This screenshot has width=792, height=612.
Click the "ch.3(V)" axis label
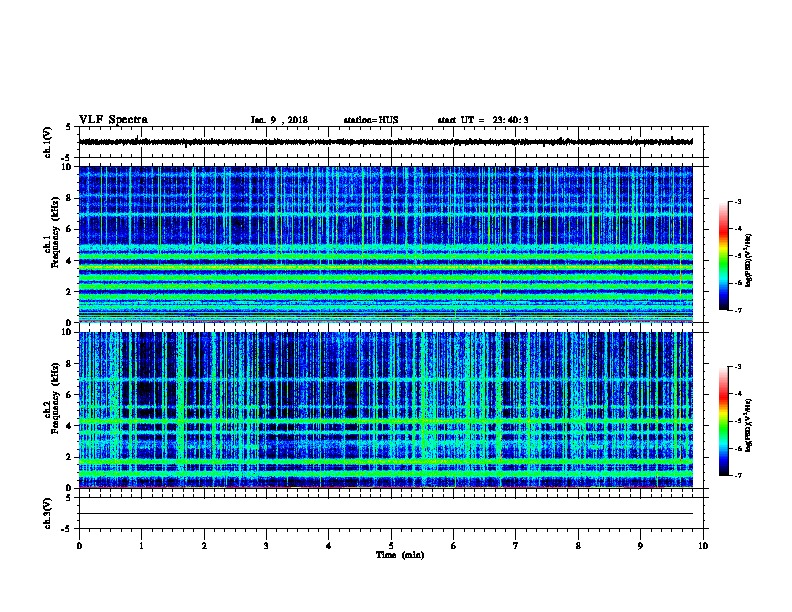[x=47, y=513]
